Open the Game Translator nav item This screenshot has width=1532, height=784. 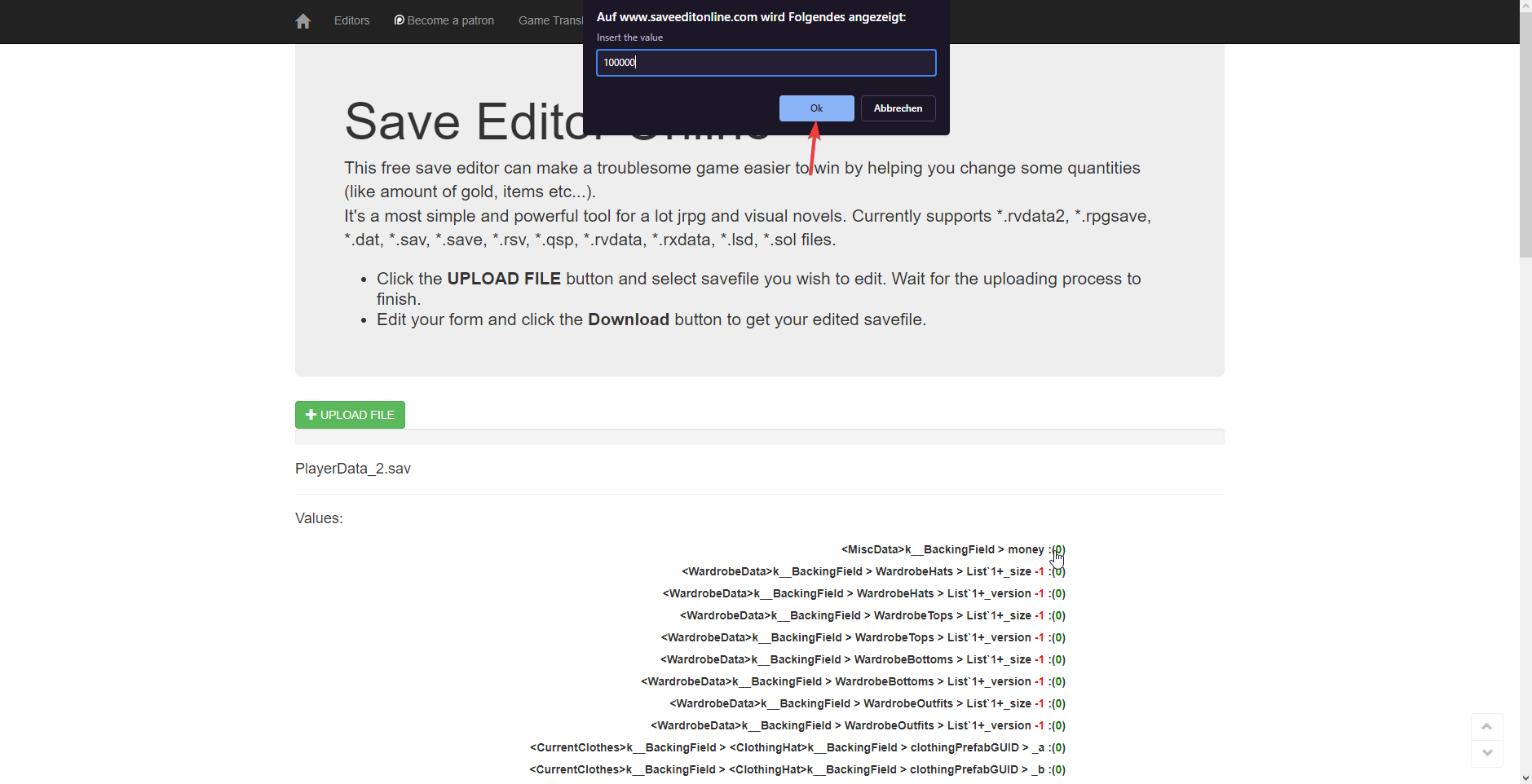(x=550, y=21)
